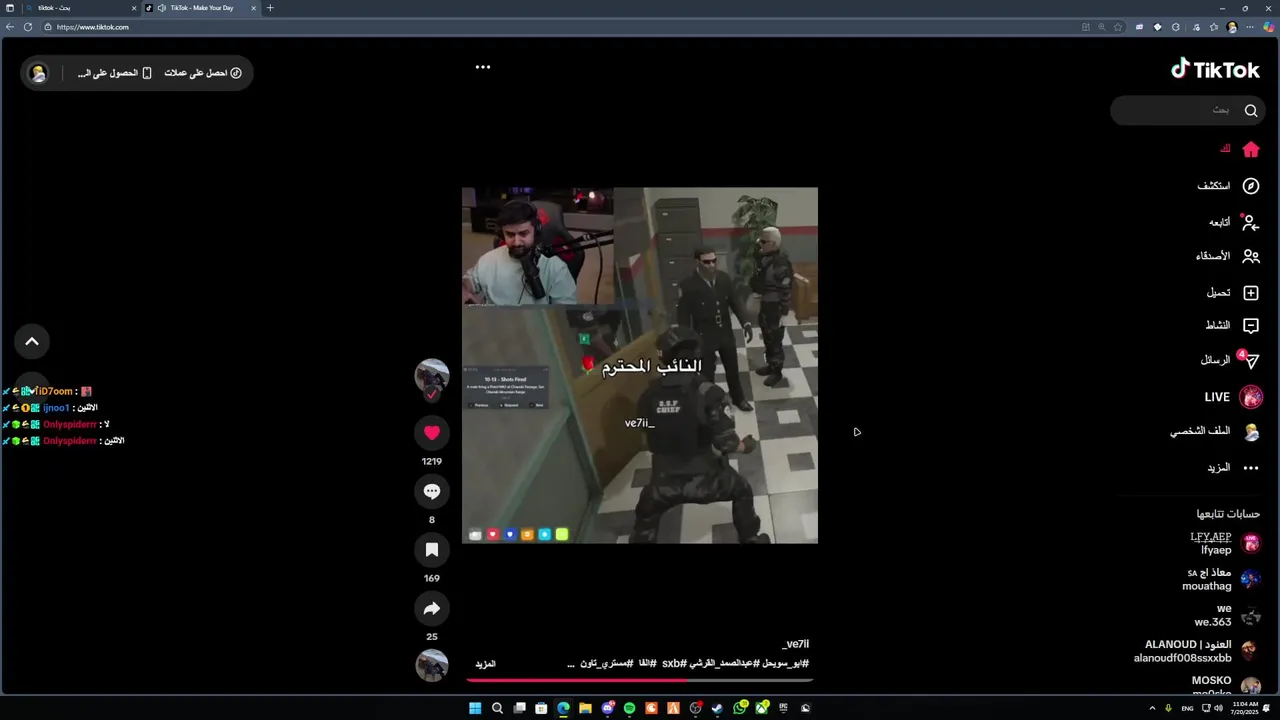Open Xbox app from taskbar
Image resolution: width=1280 pixels, height=720 pixels.
pyautogui.click(x=762, y=708)
